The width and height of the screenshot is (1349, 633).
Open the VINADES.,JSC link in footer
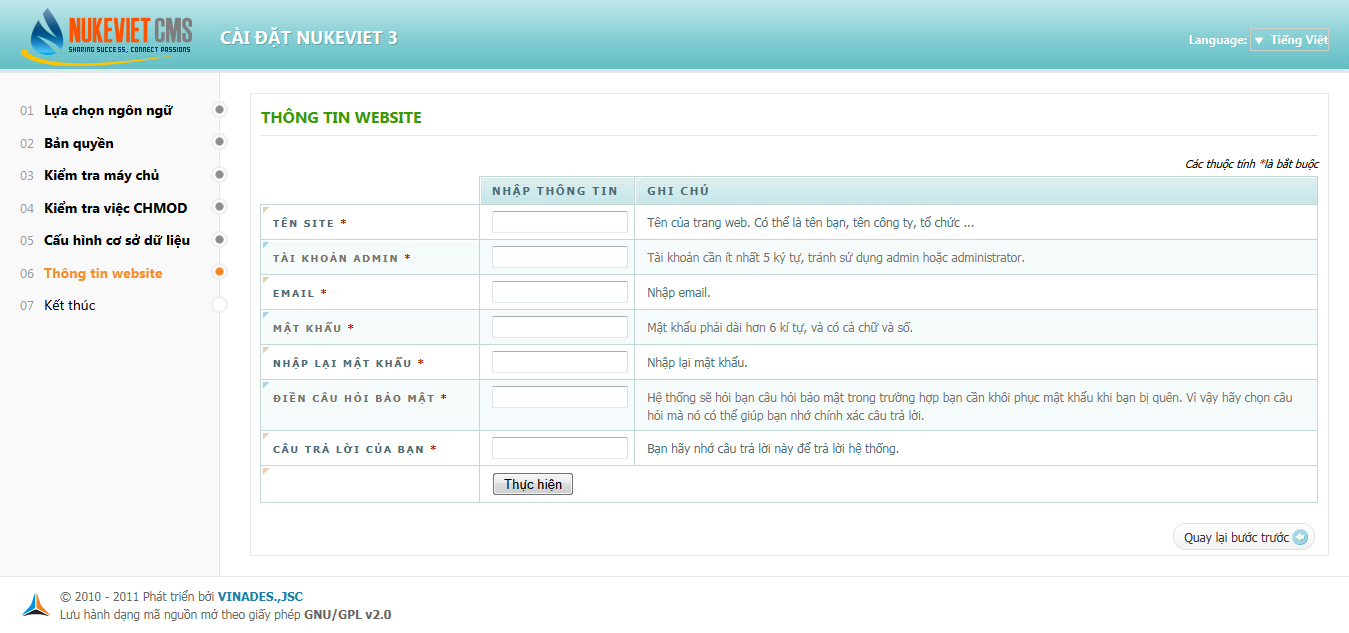260,597
